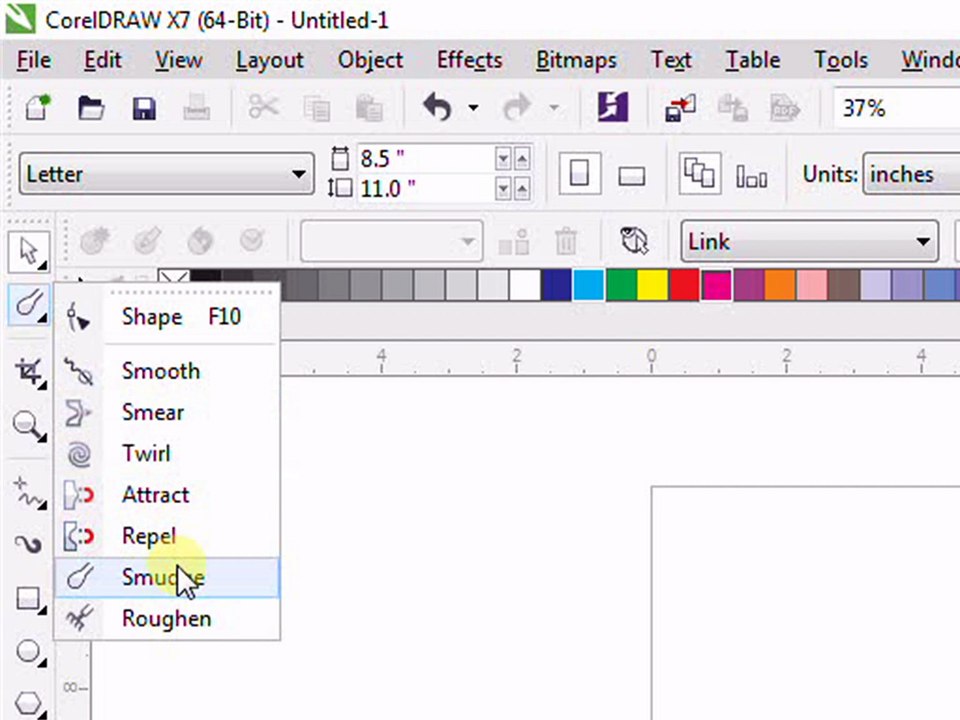Choose Smudge tool from flyout

[x=167, y=577]
